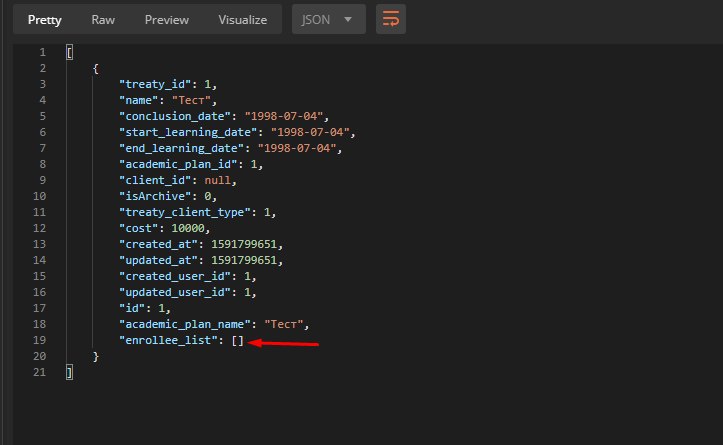Click the opening curly brace on line 2
The height and width of the screenshot is (445, 723).
[x=95, y=68]
